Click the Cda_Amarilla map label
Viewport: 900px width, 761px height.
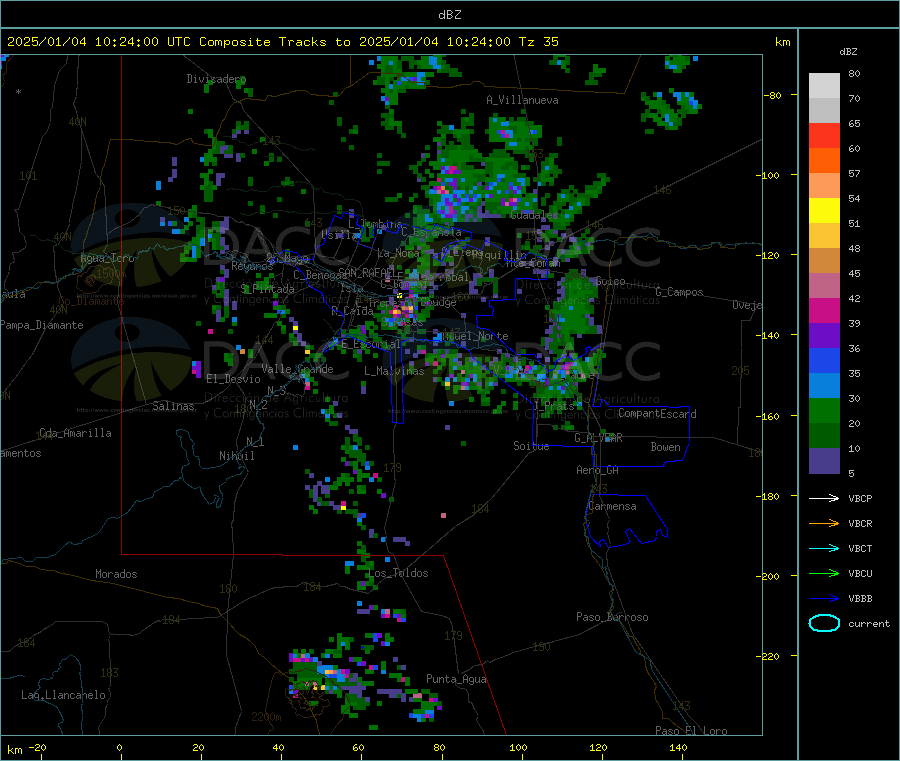75,433
